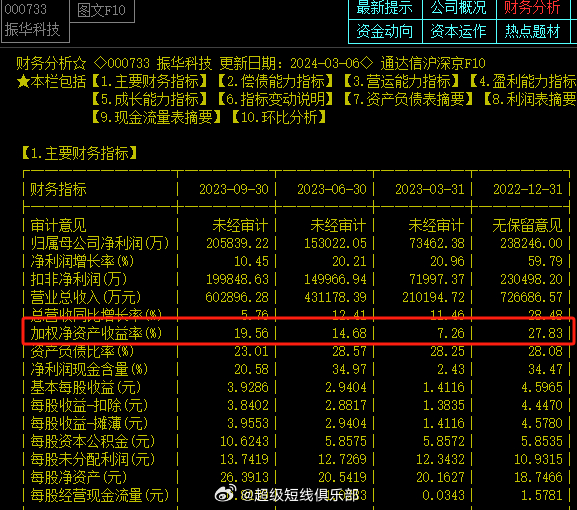Screen dimensions: 577x510
Task: Jump to 【4.盈利能力指标 link
Action: coord(523,82)
